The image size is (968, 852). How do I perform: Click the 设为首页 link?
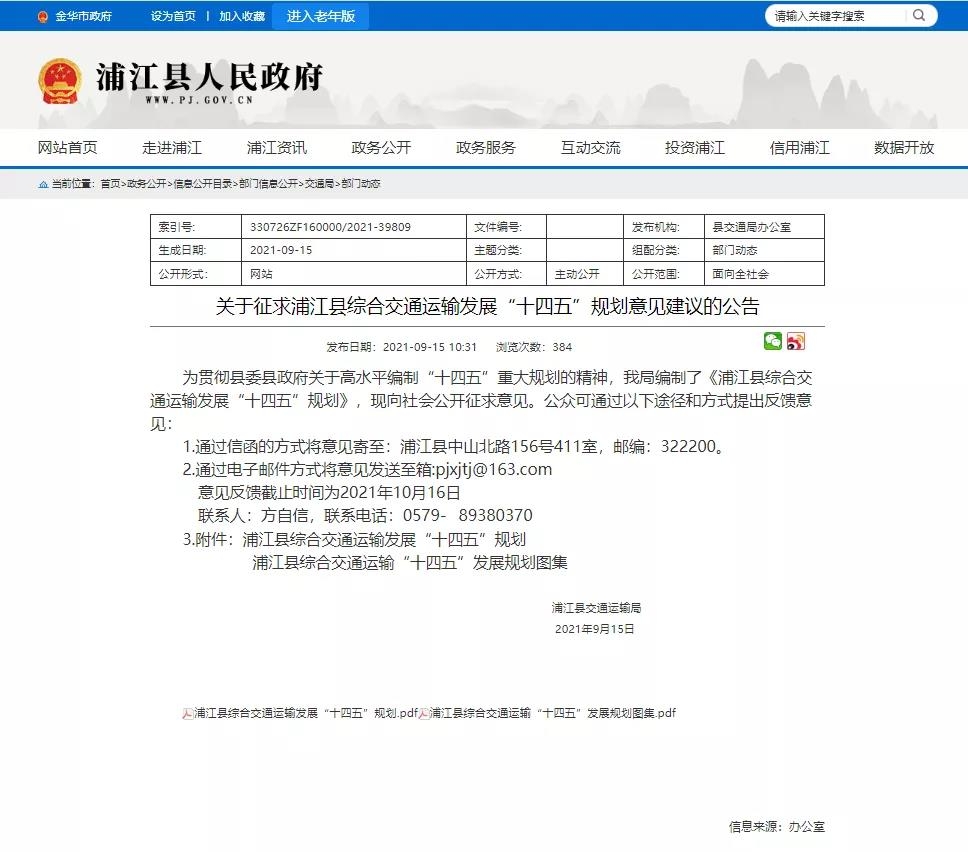[x=173, y=16]
